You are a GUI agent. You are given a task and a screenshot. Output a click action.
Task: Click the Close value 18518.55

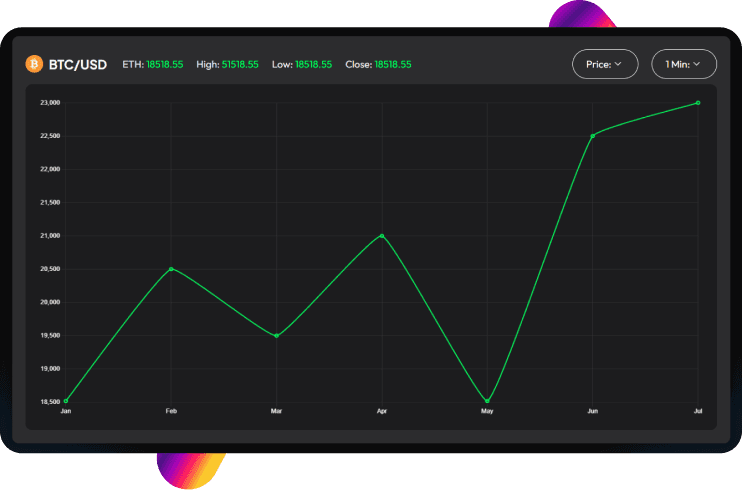(393, 64)
